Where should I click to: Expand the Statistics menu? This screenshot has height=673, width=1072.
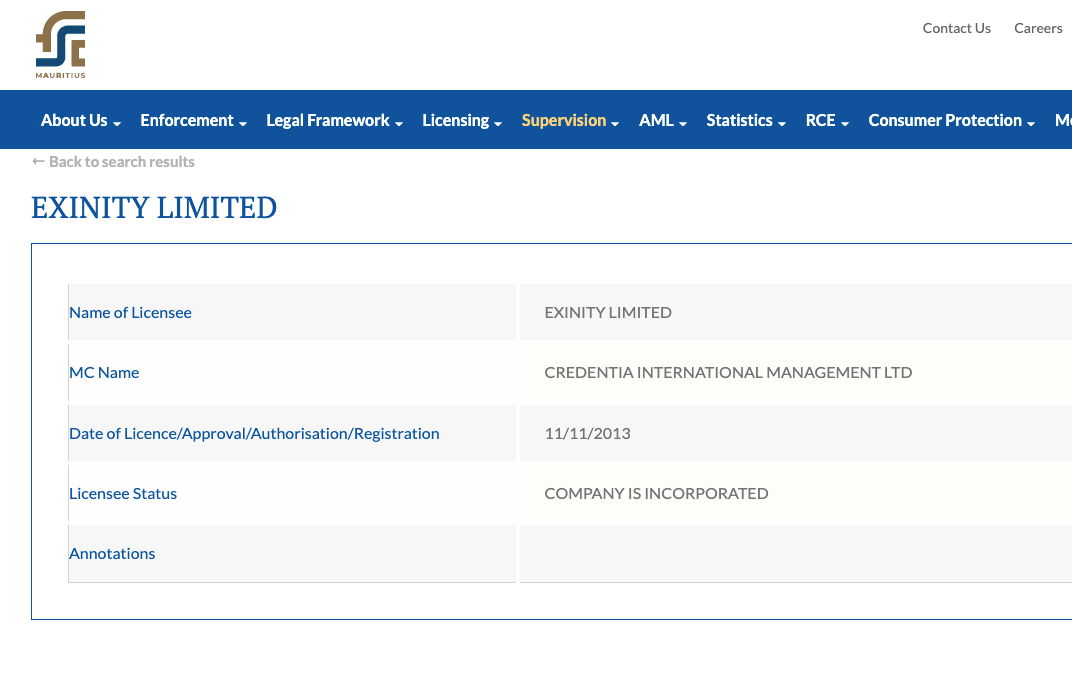[x=746, y=120]
